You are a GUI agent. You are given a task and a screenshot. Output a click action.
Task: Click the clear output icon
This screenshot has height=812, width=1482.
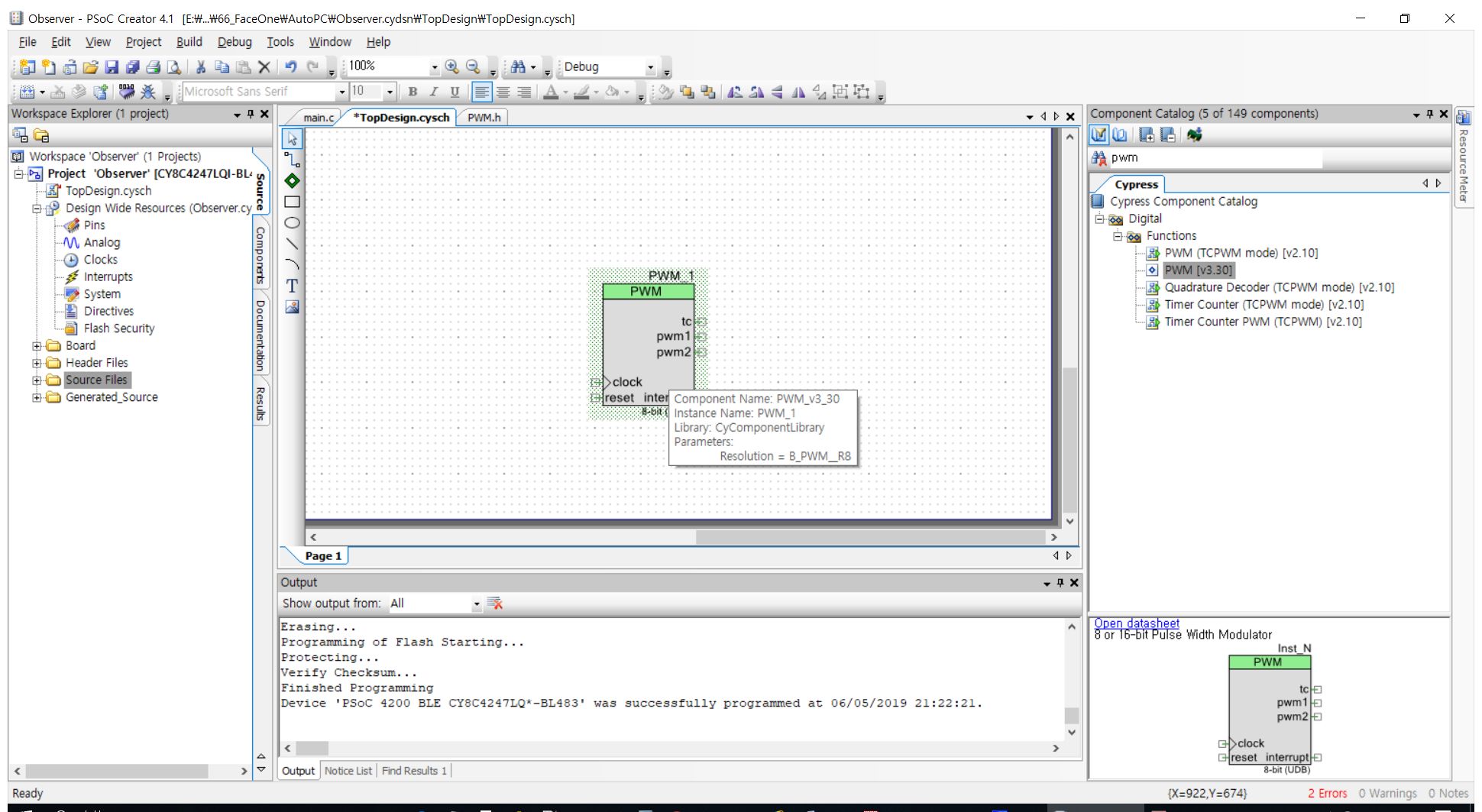click(495, 603)
